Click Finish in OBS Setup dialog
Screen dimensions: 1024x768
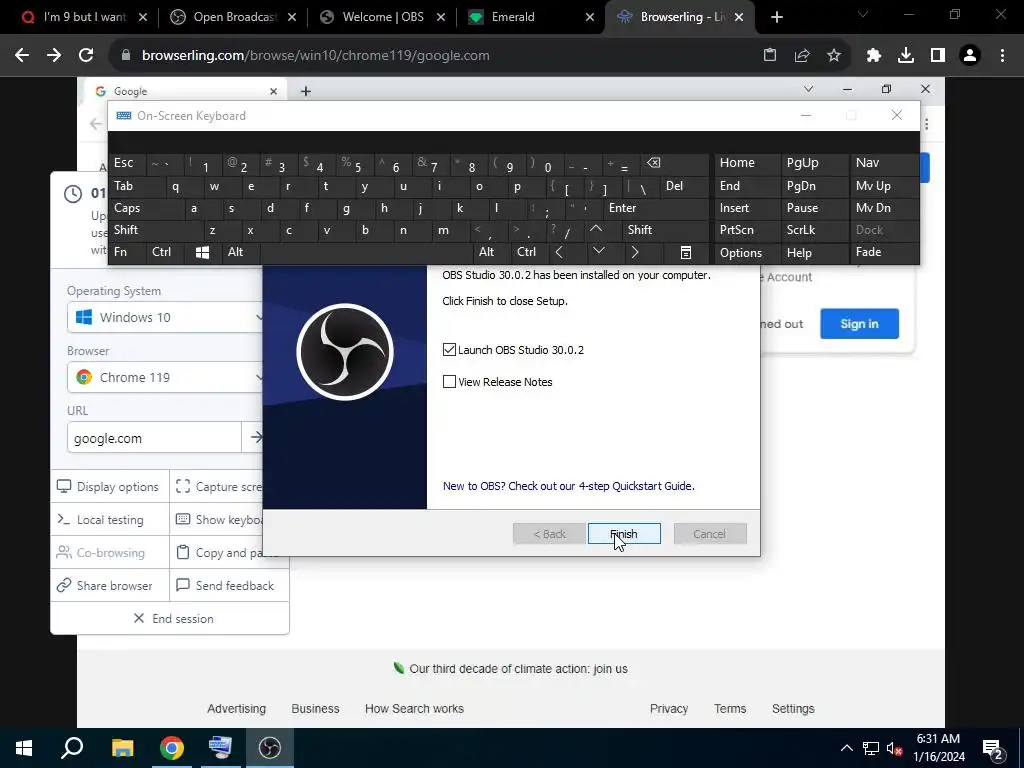point(624,534)
